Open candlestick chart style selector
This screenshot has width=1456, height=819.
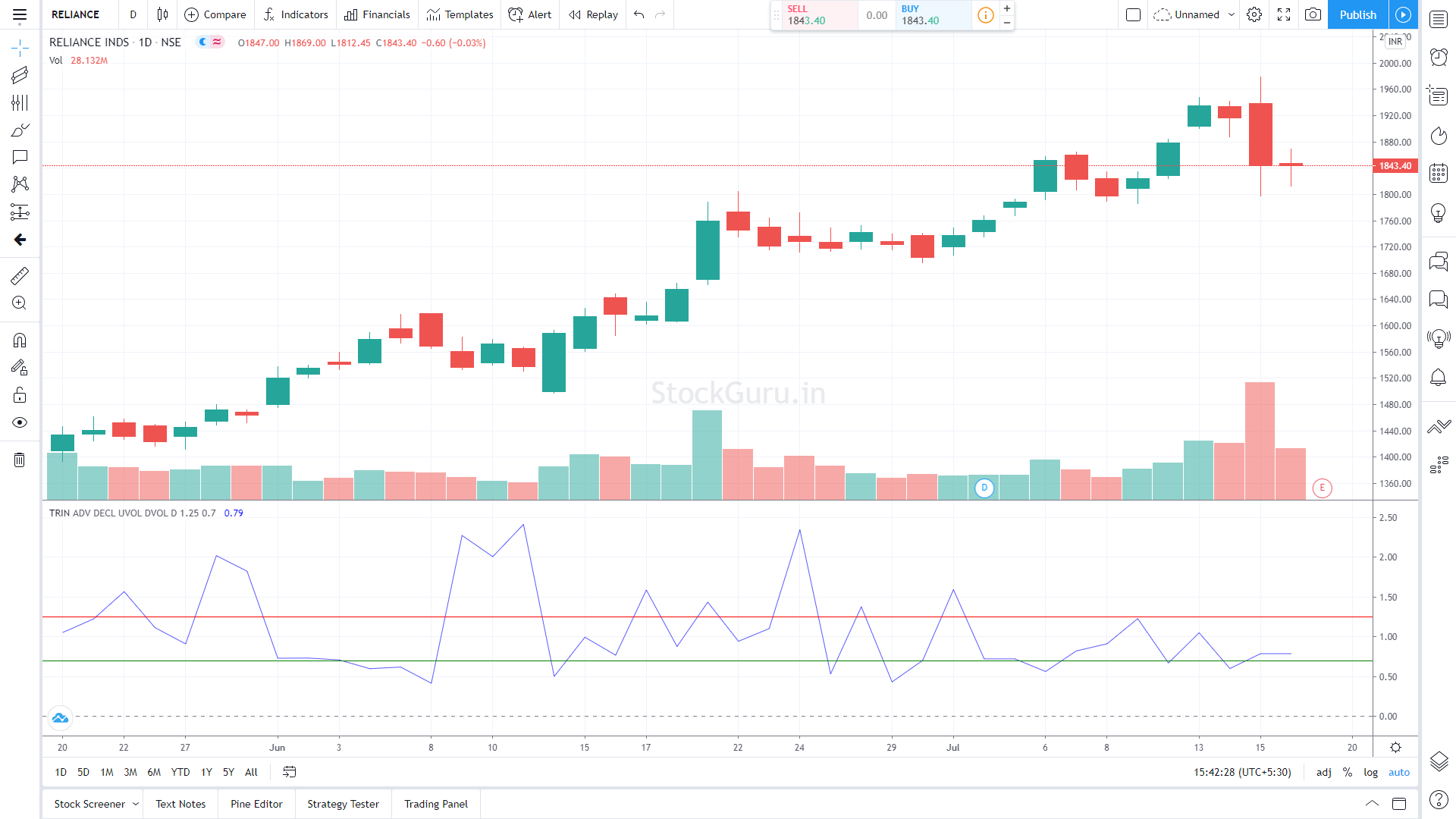click(162, 14)
